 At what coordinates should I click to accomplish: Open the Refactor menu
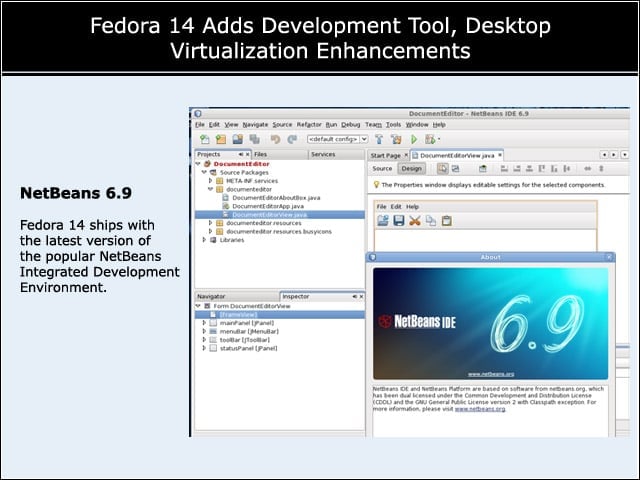click(x=309, y=124)
